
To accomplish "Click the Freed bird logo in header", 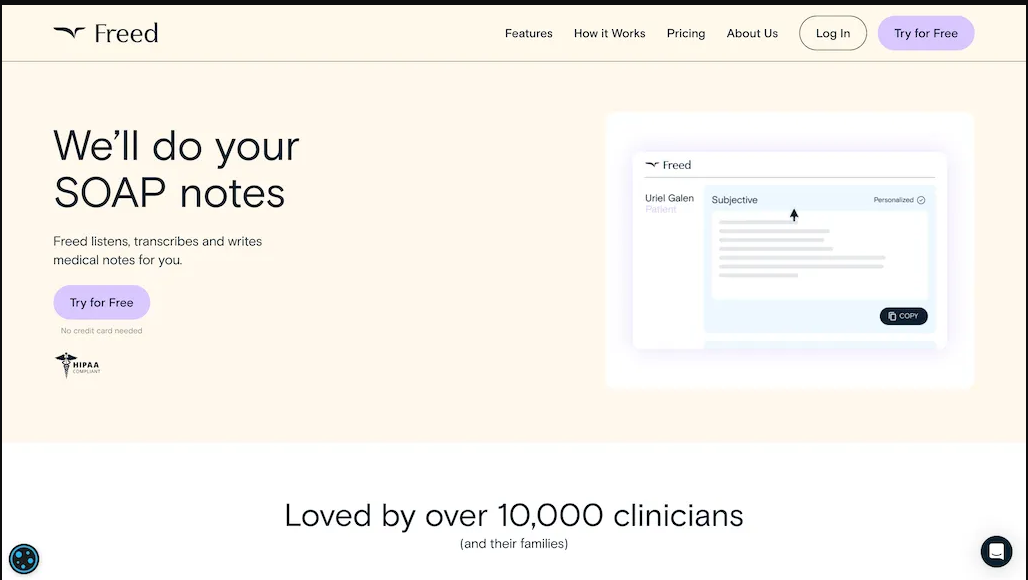I will (x=69, y=33).
